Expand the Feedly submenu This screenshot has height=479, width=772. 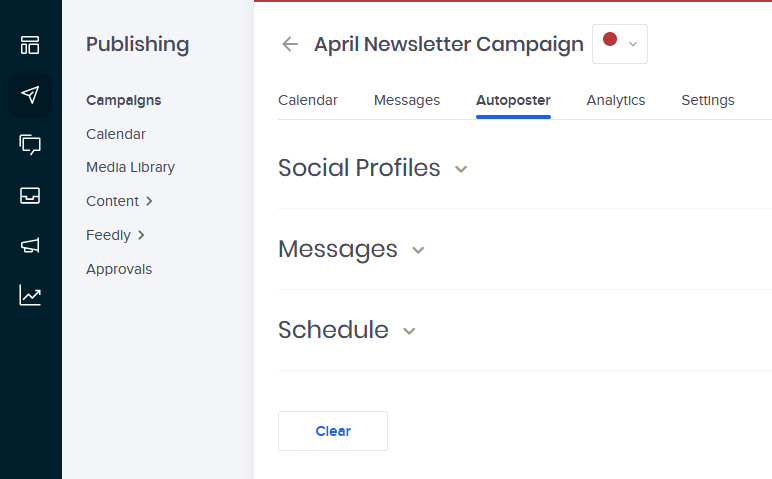click(x=115, y=235)
